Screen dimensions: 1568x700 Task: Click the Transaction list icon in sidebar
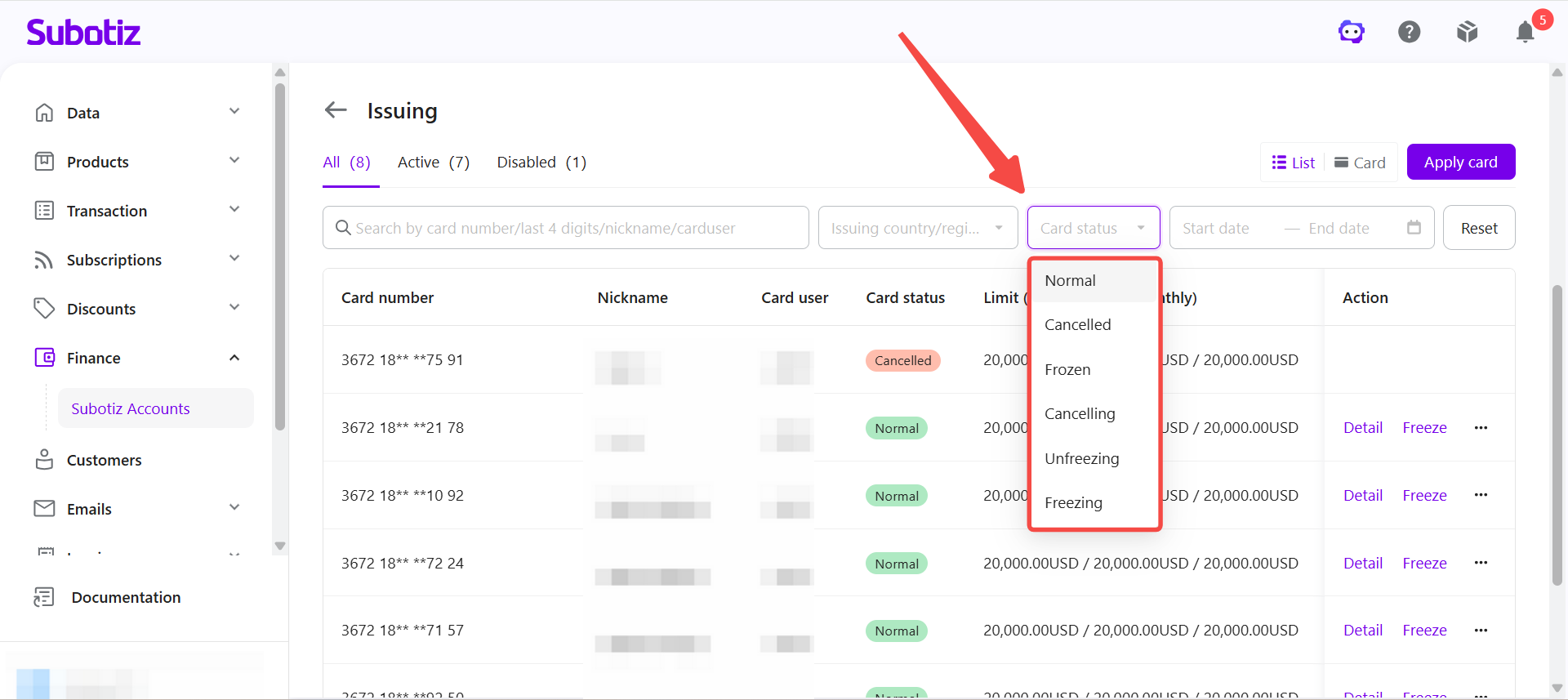44,211
